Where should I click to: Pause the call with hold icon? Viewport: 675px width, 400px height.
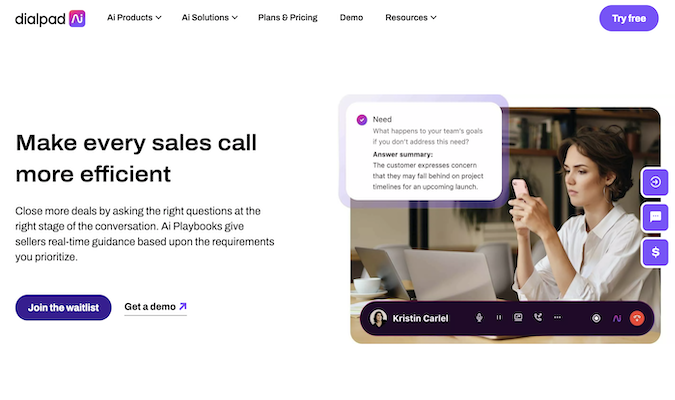click(499, 317)
